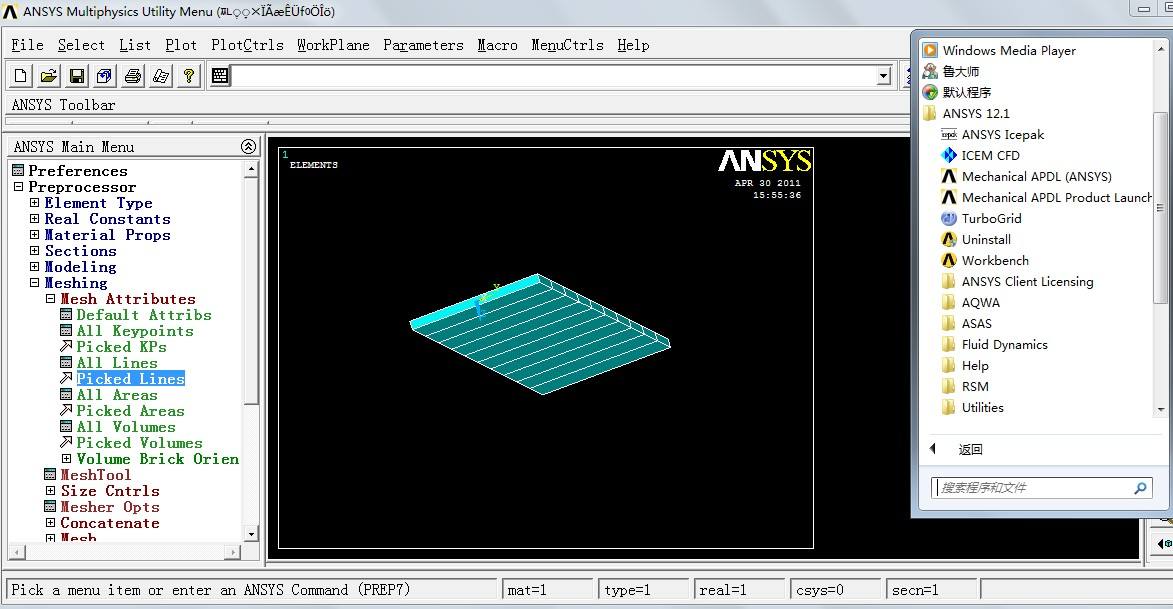Collapse the Meshing tree node
This screenshot has height=609, width=1173.
click(x=34, y=283)
